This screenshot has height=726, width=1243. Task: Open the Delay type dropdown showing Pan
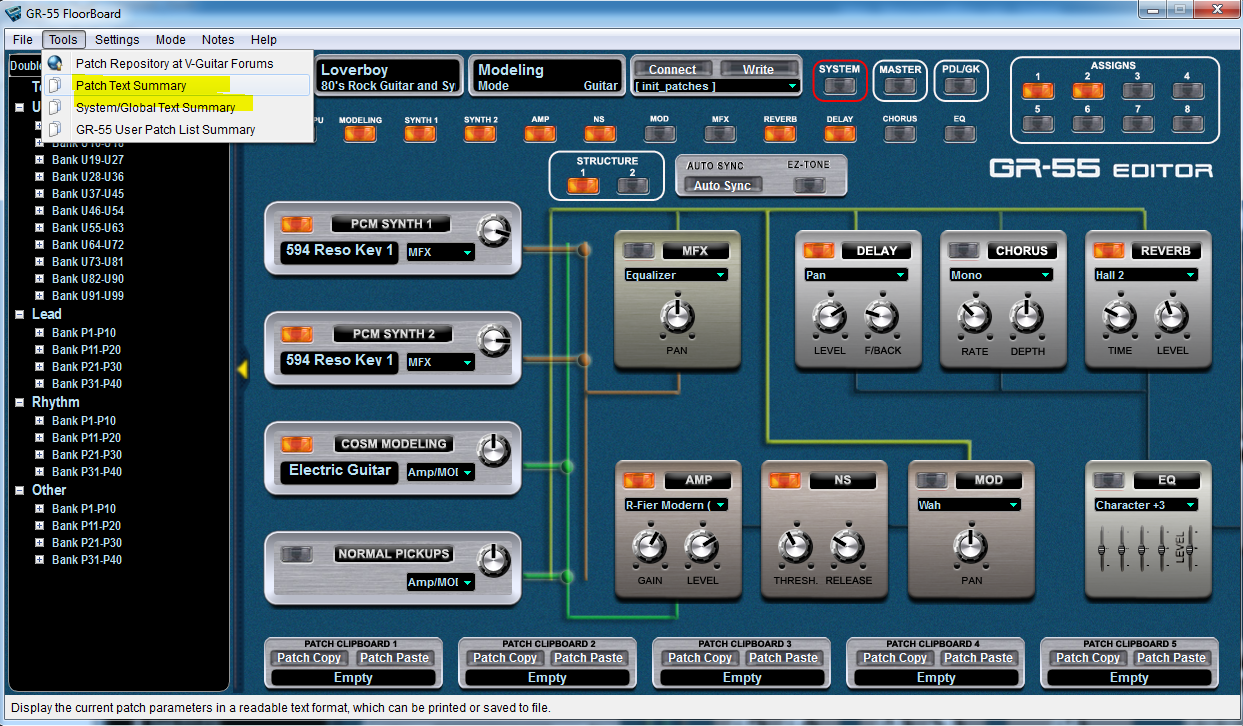856,275
